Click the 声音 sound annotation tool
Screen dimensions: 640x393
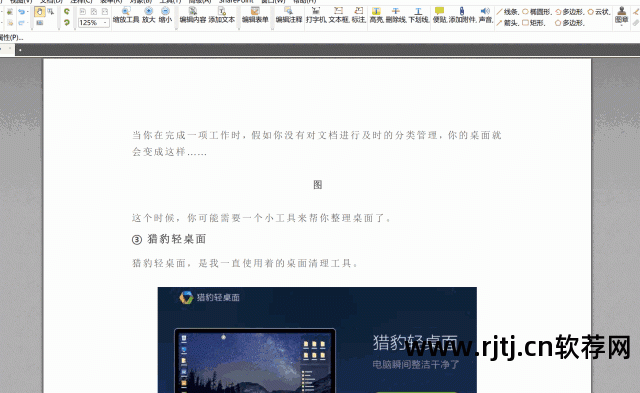pos(486,15)
